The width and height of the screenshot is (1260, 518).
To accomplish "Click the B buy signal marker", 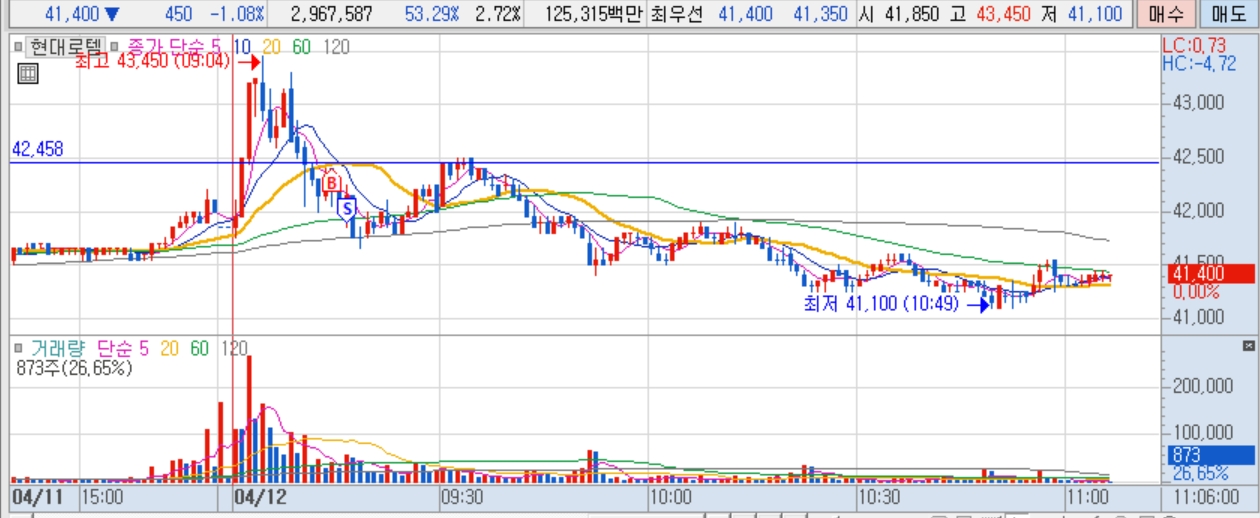I will [333, 184].
